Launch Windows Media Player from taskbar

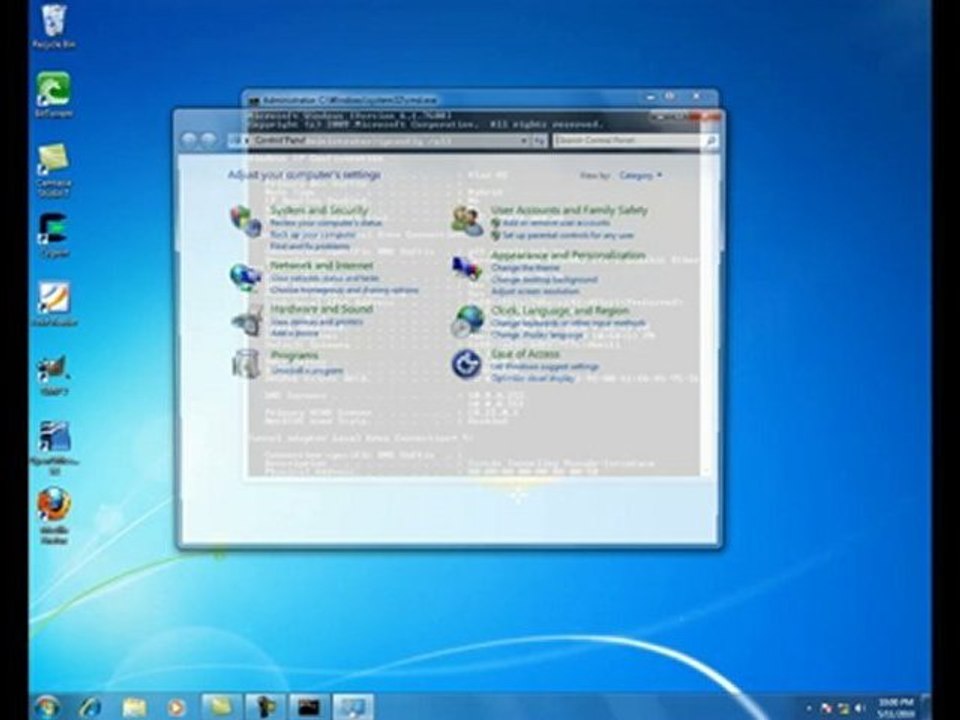pyautogui.click(x=176, y=708)
